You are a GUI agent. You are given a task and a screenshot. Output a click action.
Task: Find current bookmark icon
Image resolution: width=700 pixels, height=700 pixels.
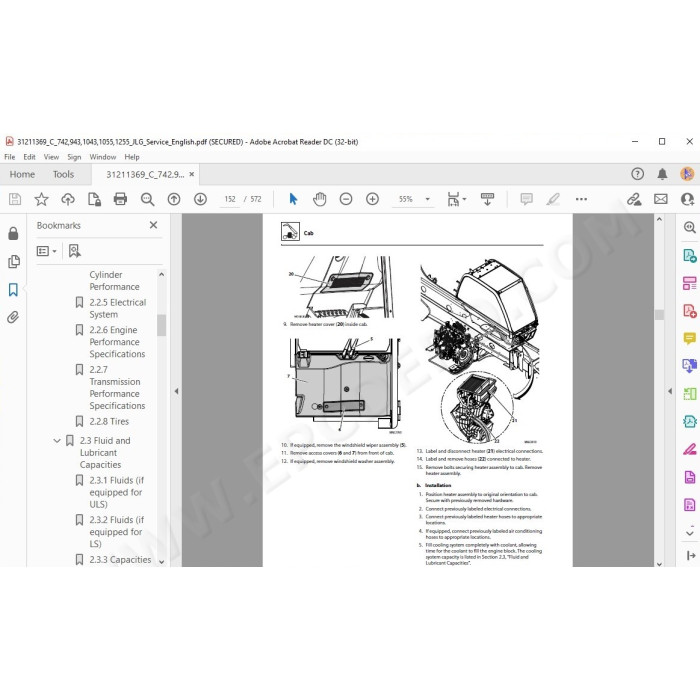pos(75,251)
